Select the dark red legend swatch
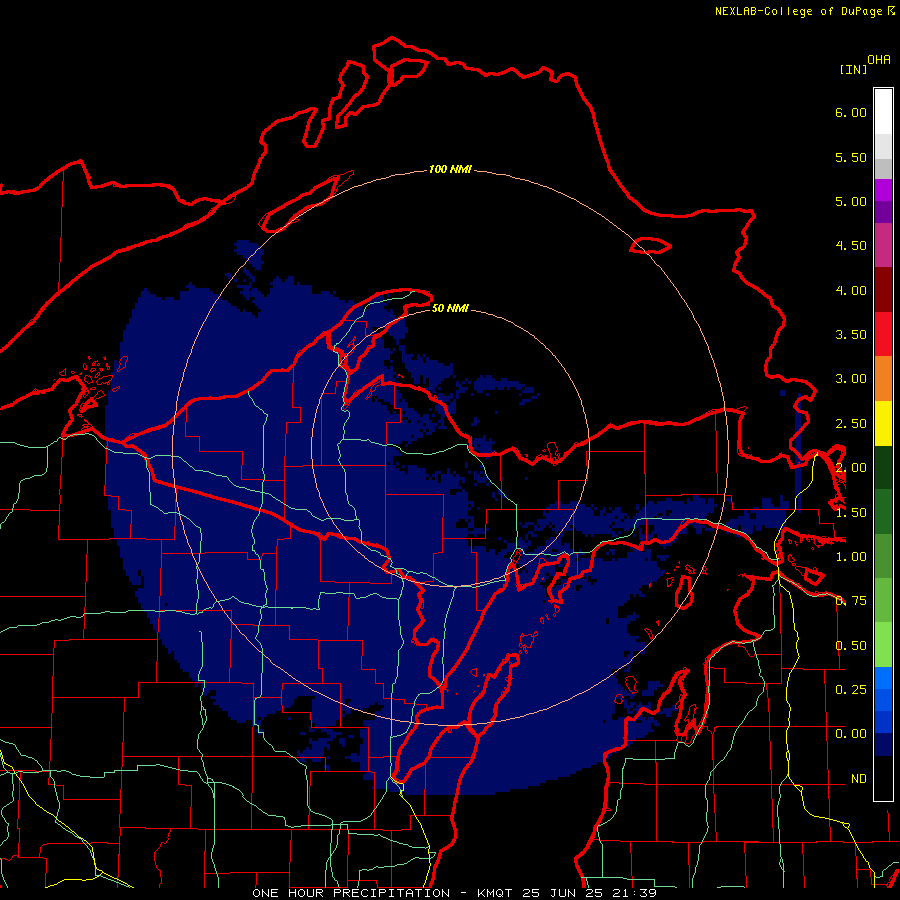This screenshot has width=900, height=900. click(883, 290)
